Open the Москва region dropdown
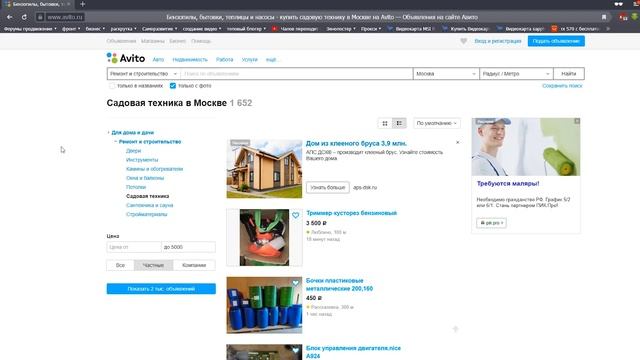 point(446,74)
